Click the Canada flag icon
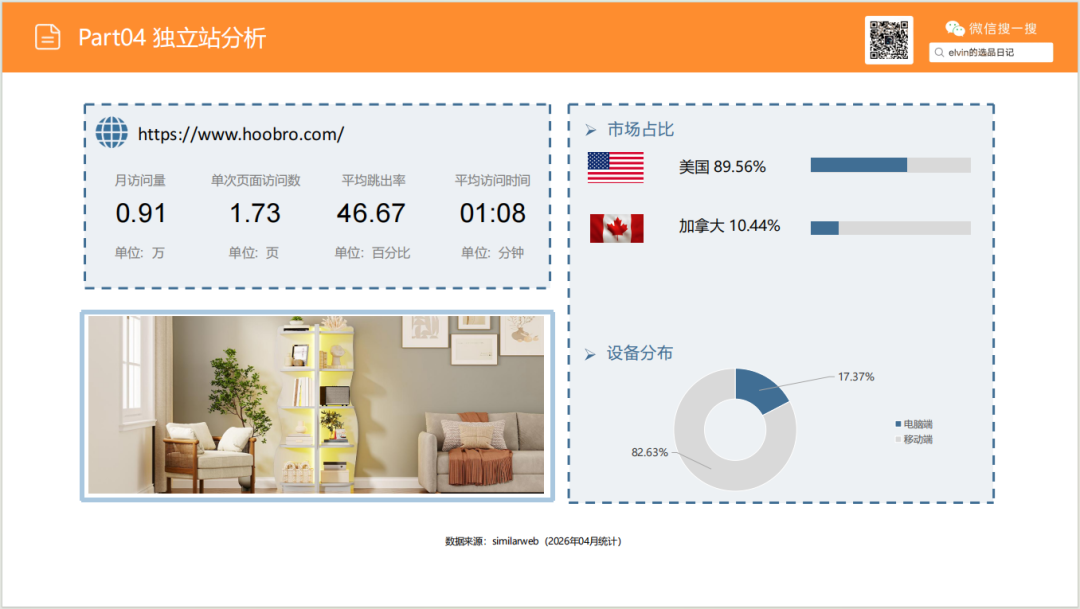The image size is (1080, 609). [615, 228]
